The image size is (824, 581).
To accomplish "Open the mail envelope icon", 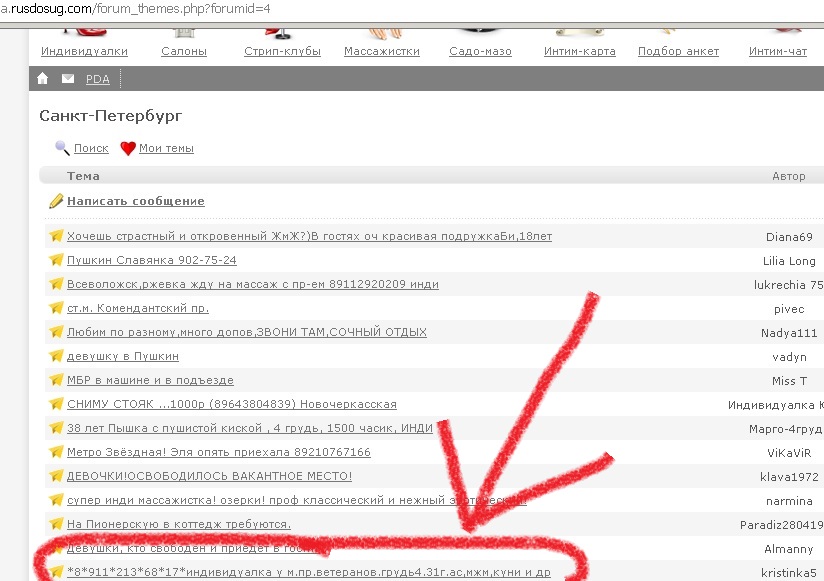I will point(68,79).
